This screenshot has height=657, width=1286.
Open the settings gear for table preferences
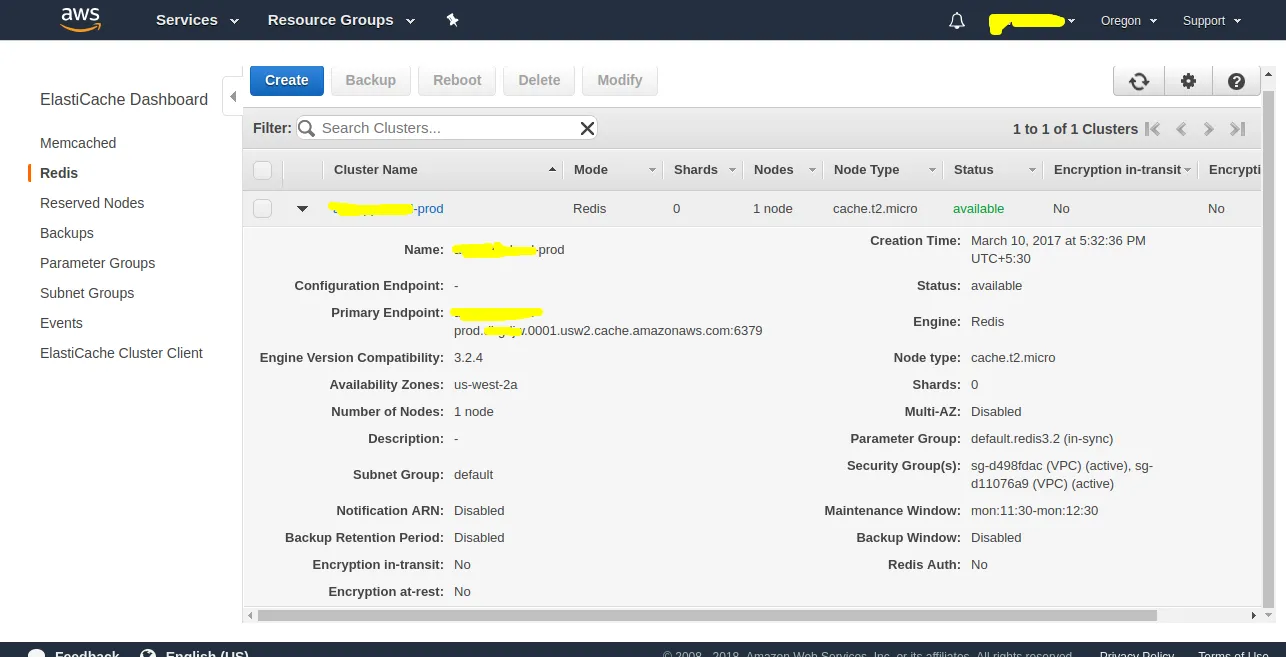(x=1188, y=82)
